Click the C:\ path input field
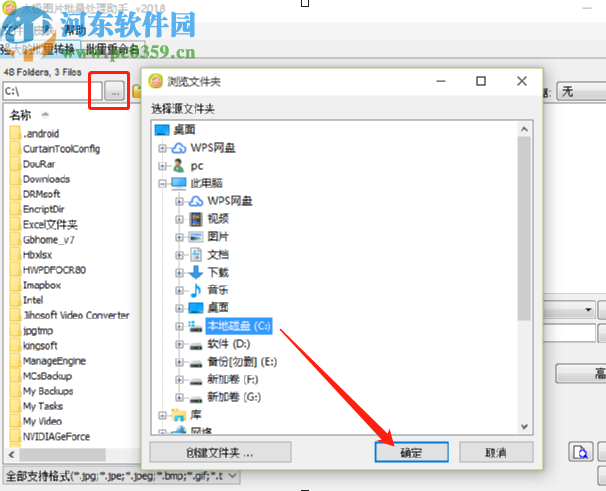The height and width of the screenshot is (491, 606). tap(53, 91)
